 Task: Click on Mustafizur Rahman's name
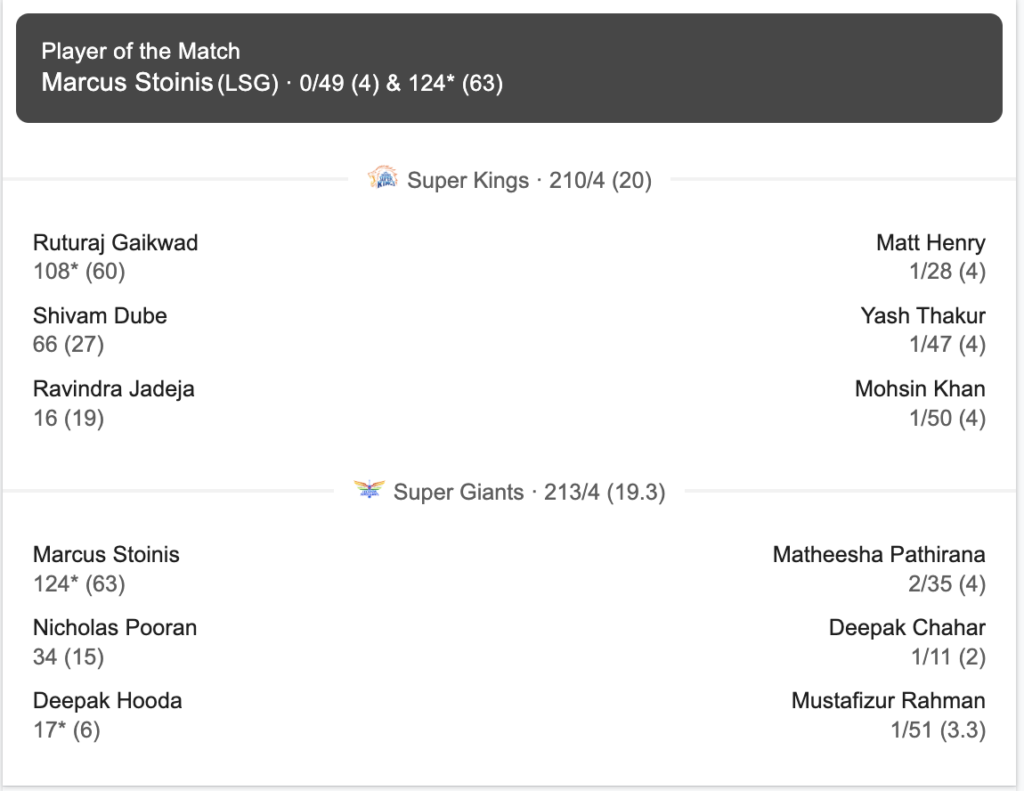888,701
